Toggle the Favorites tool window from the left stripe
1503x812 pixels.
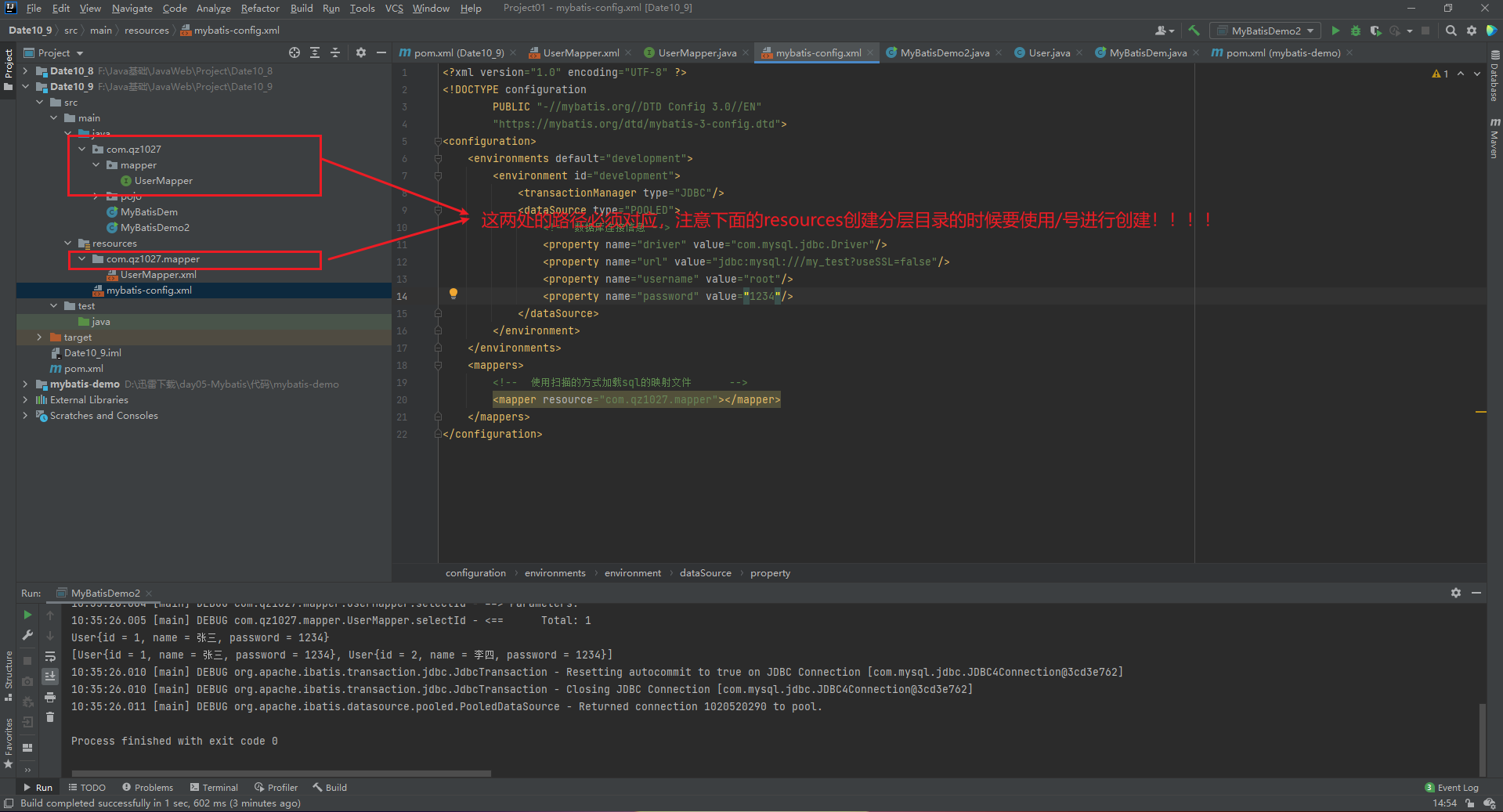click(9, 742)
